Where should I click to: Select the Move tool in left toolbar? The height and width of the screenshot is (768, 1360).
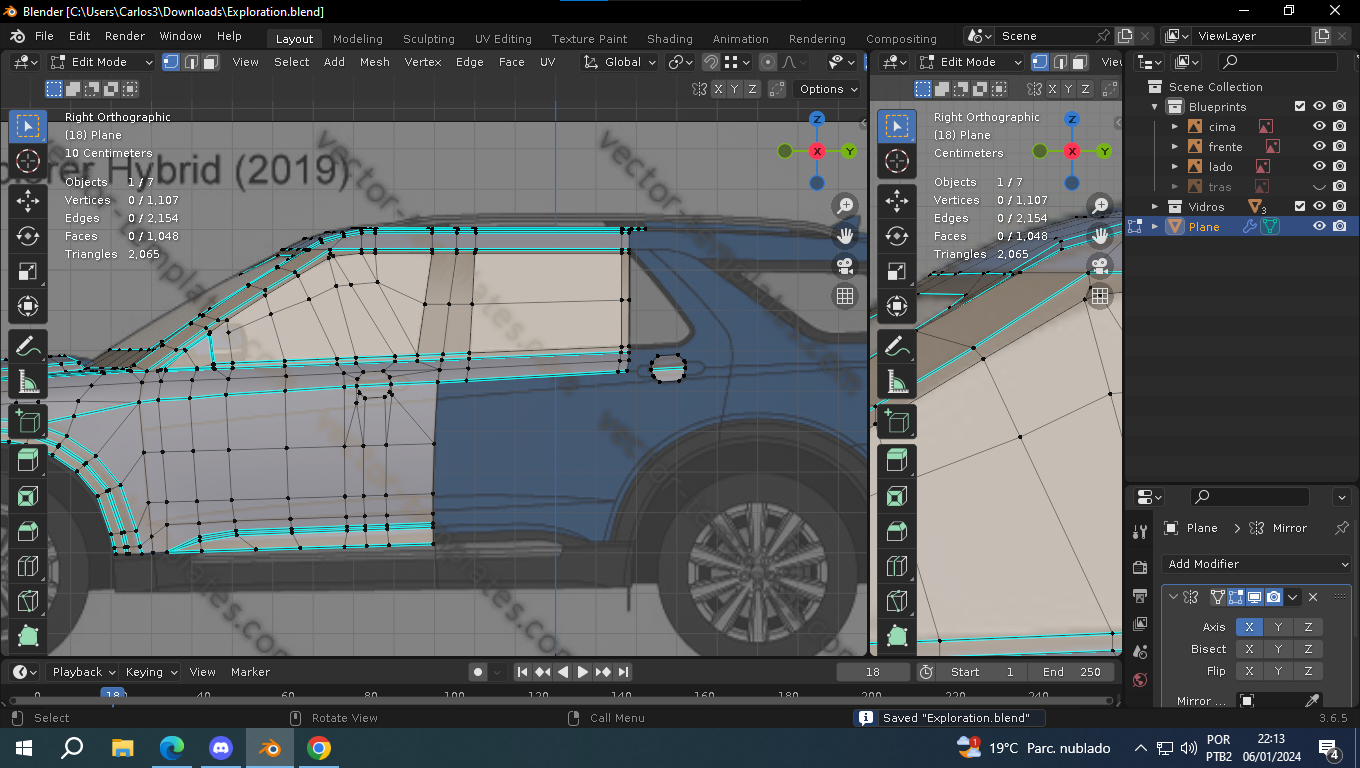click(28, 200)
